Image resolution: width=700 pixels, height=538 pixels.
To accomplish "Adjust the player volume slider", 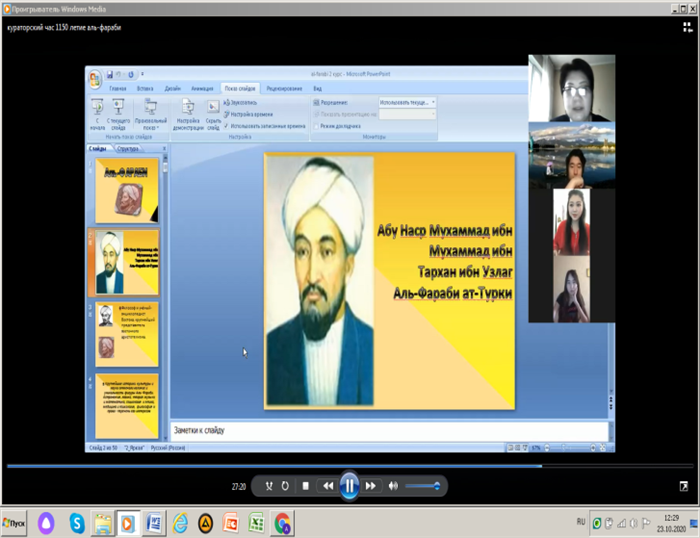I will [423, 486].
